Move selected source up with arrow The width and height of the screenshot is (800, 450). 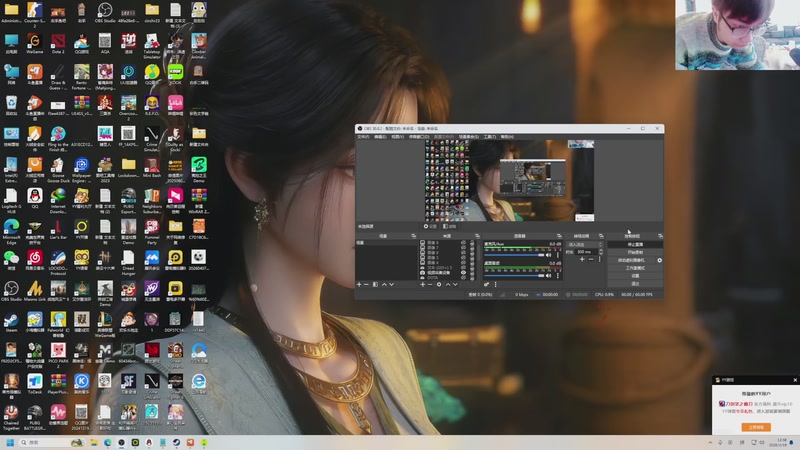(447, 284)
